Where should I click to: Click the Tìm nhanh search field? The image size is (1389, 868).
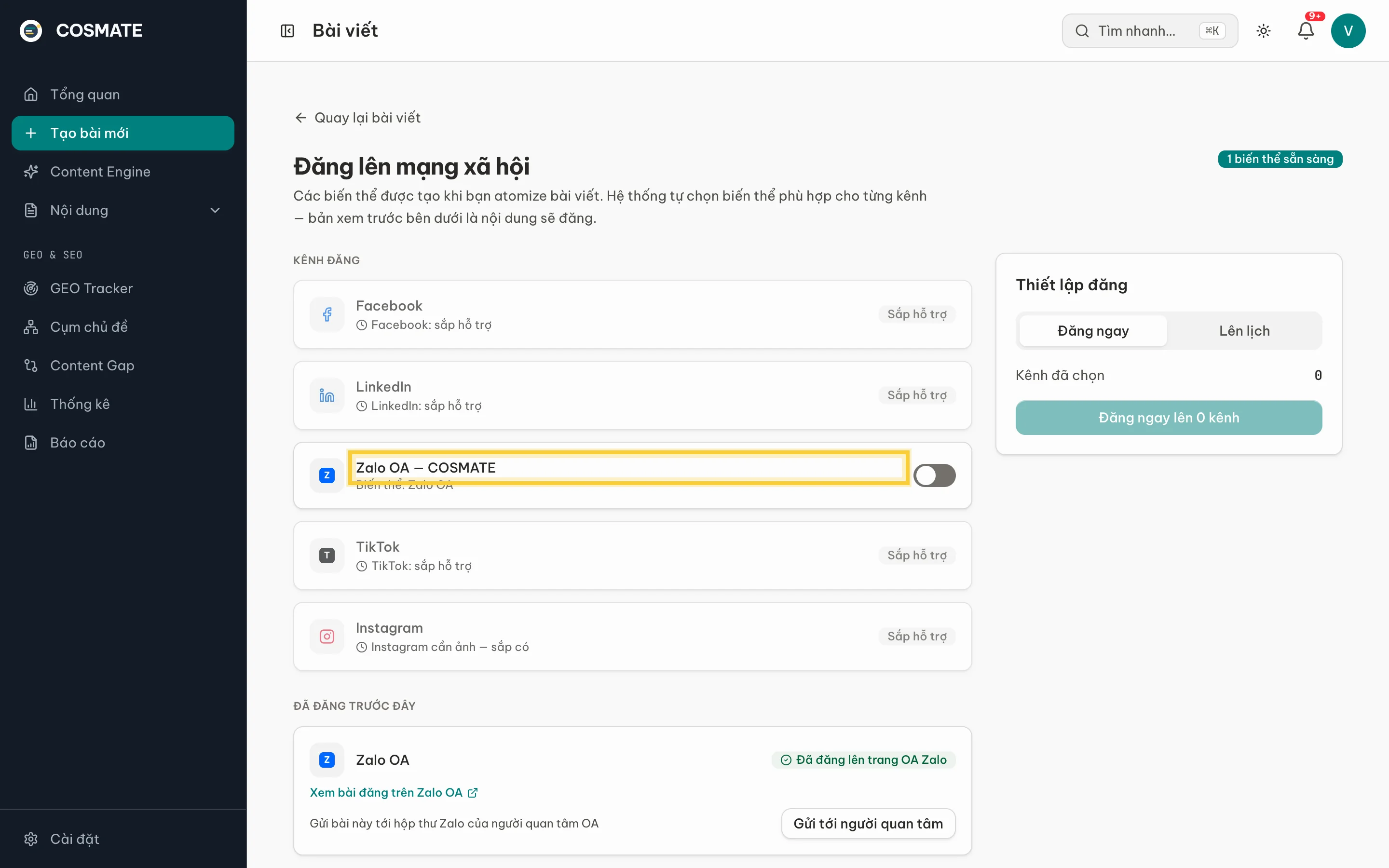pos(1149,31)
